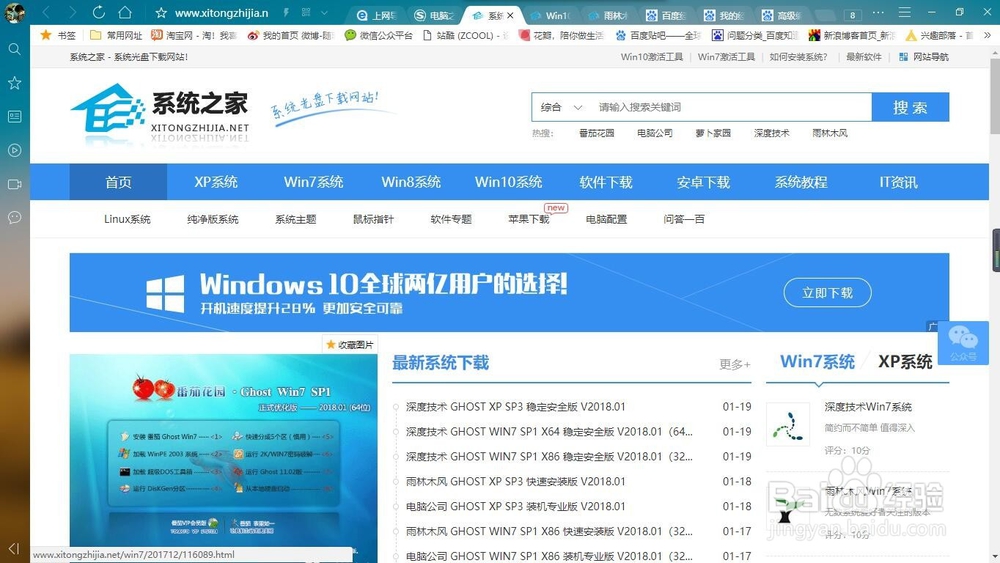Open the 书签 bookmarks star

[x=57, y=35]
